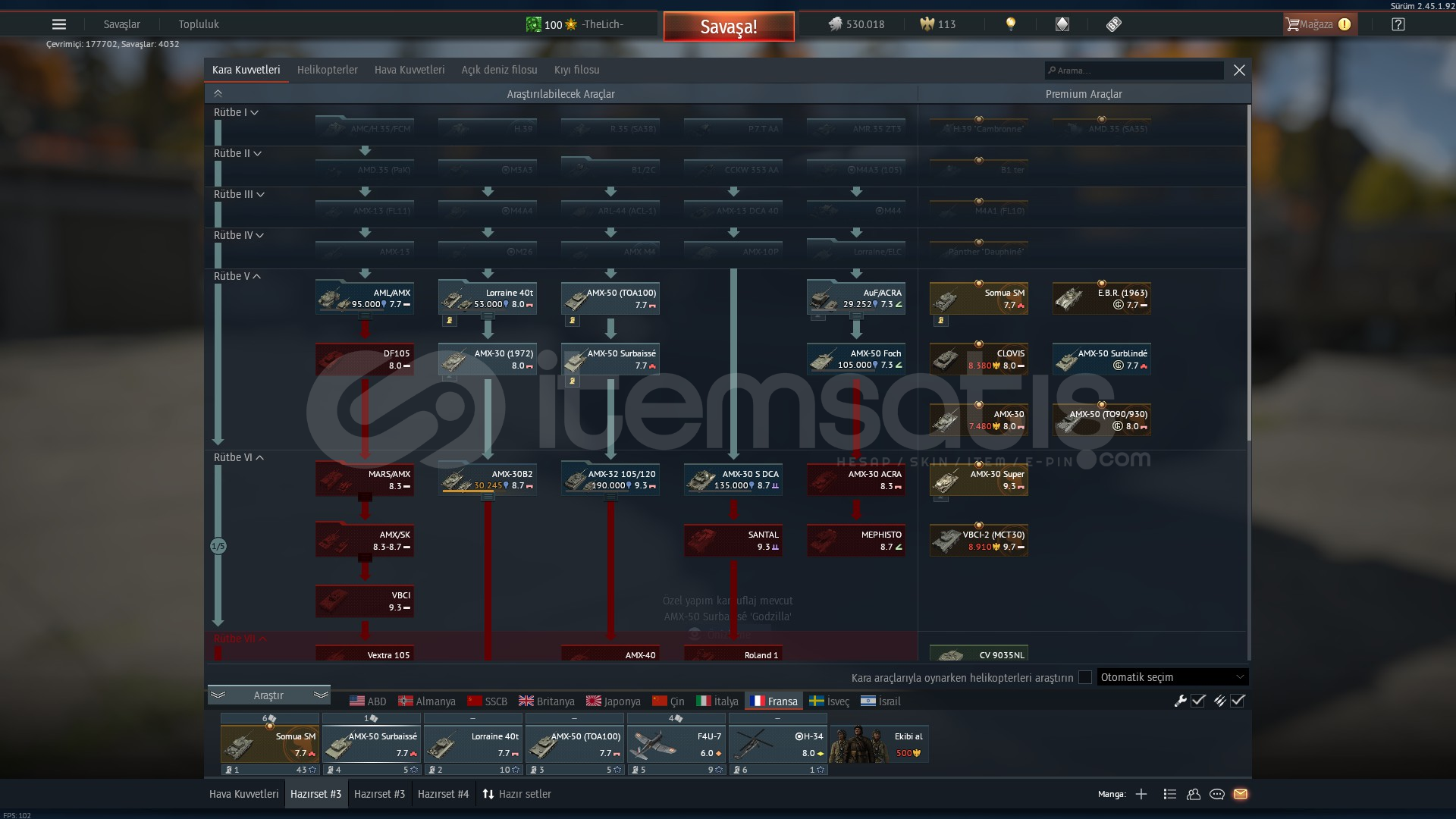Image resolution: width=1456 pixels, height=819 pixels.
Task: Select Somua SM crew slot
Action: coord(270,744)
